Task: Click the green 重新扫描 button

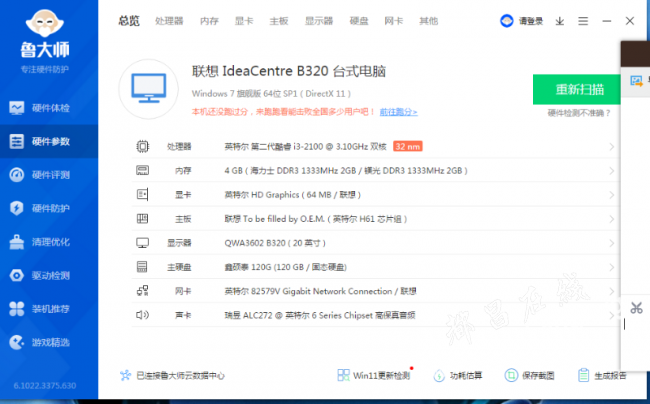Action: pyautogui.click(x=577, y=89)
